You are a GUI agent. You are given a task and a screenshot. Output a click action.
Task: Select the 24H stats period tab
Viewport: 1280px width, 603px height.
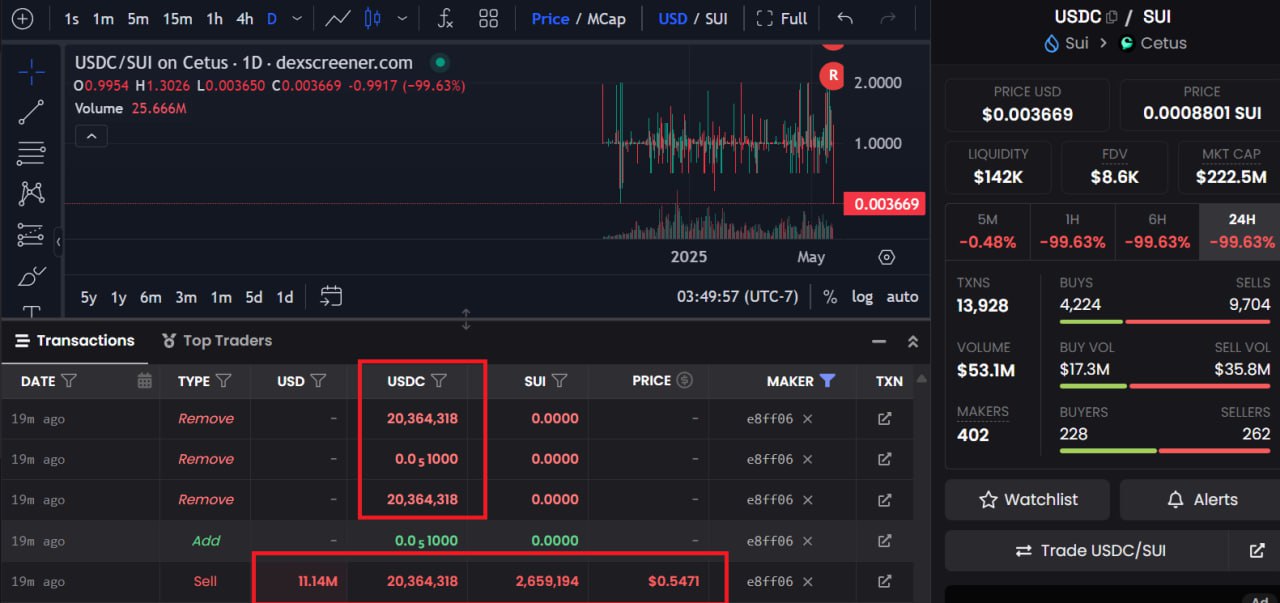[x=1241, y=232]
